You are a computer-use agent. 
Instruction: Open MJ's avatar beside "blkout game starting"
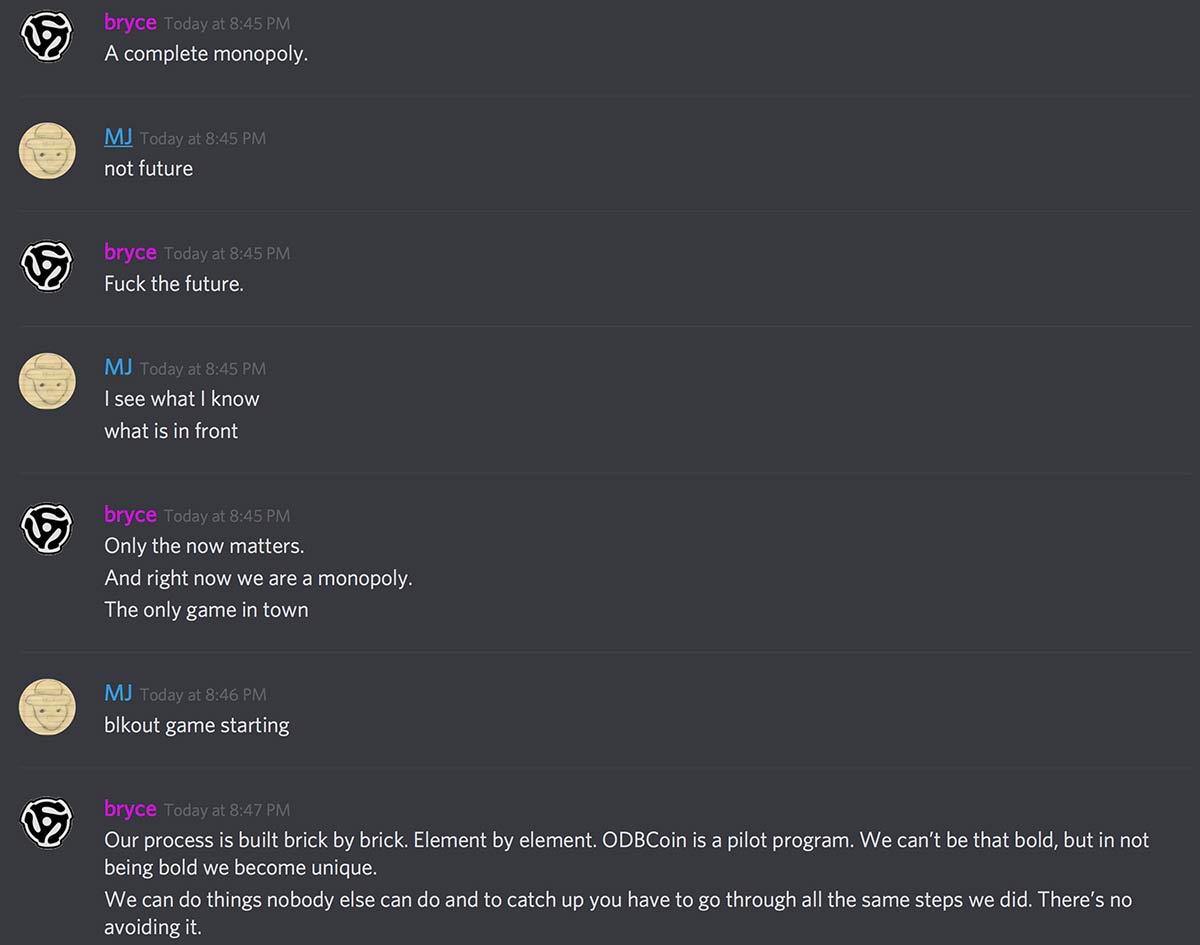(x=47, y=707)
